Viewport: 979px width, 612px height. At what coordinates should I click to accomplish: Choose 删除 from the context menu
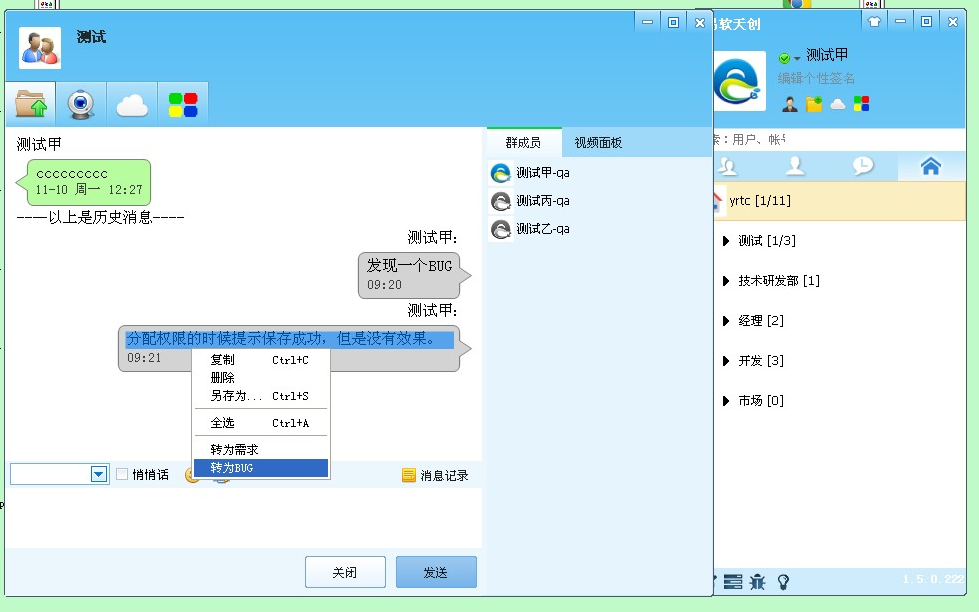(x=261, y=378)
